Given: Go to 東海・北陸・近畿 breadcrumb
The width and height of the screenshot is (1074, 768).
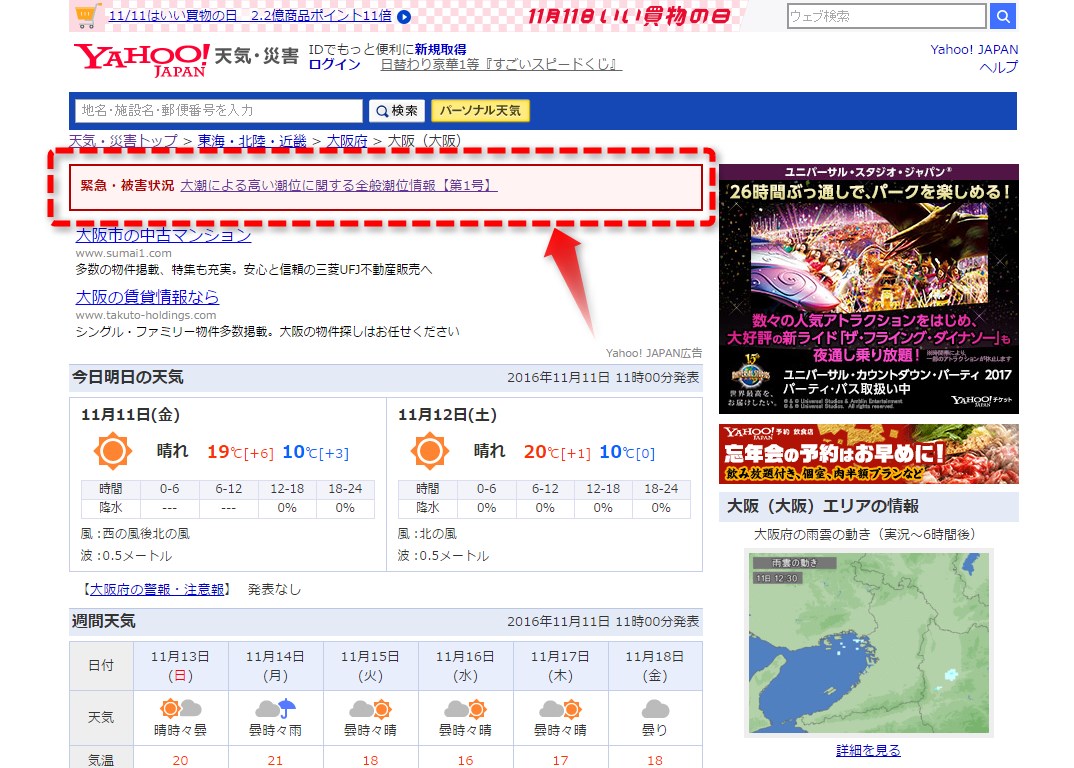Looking at the screenshot, I should coord(252,141).
